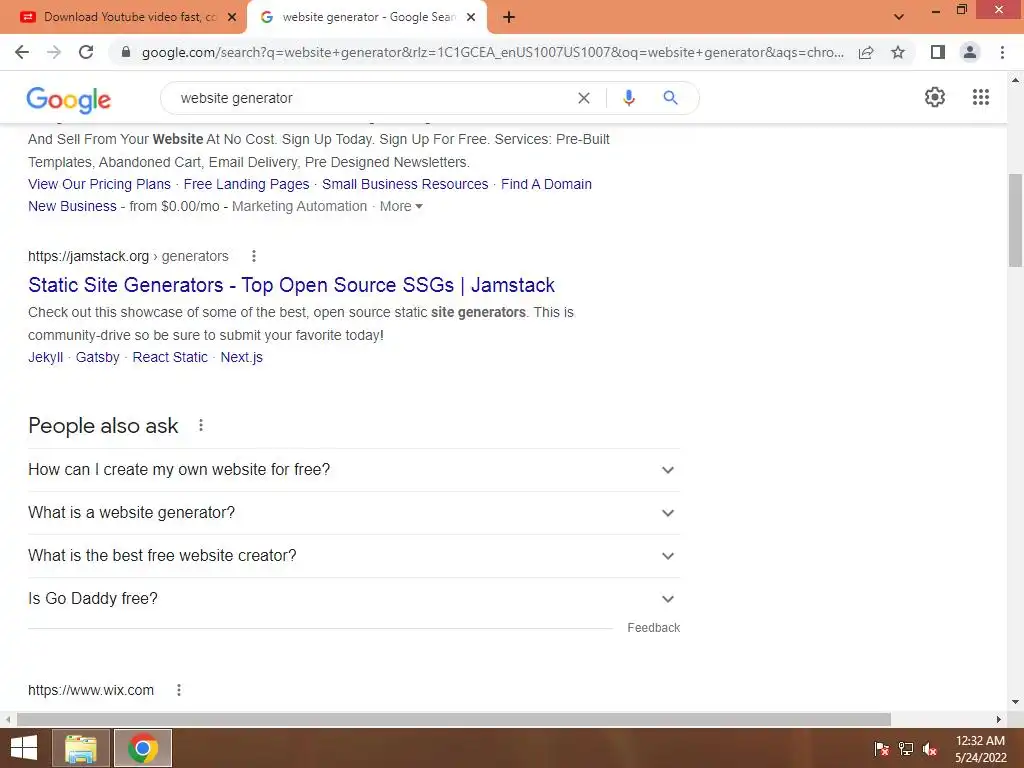The width and height of the screenshot is (1024, 768).
Task: View site info via the padlock icon
Action: tap(126, 52)
